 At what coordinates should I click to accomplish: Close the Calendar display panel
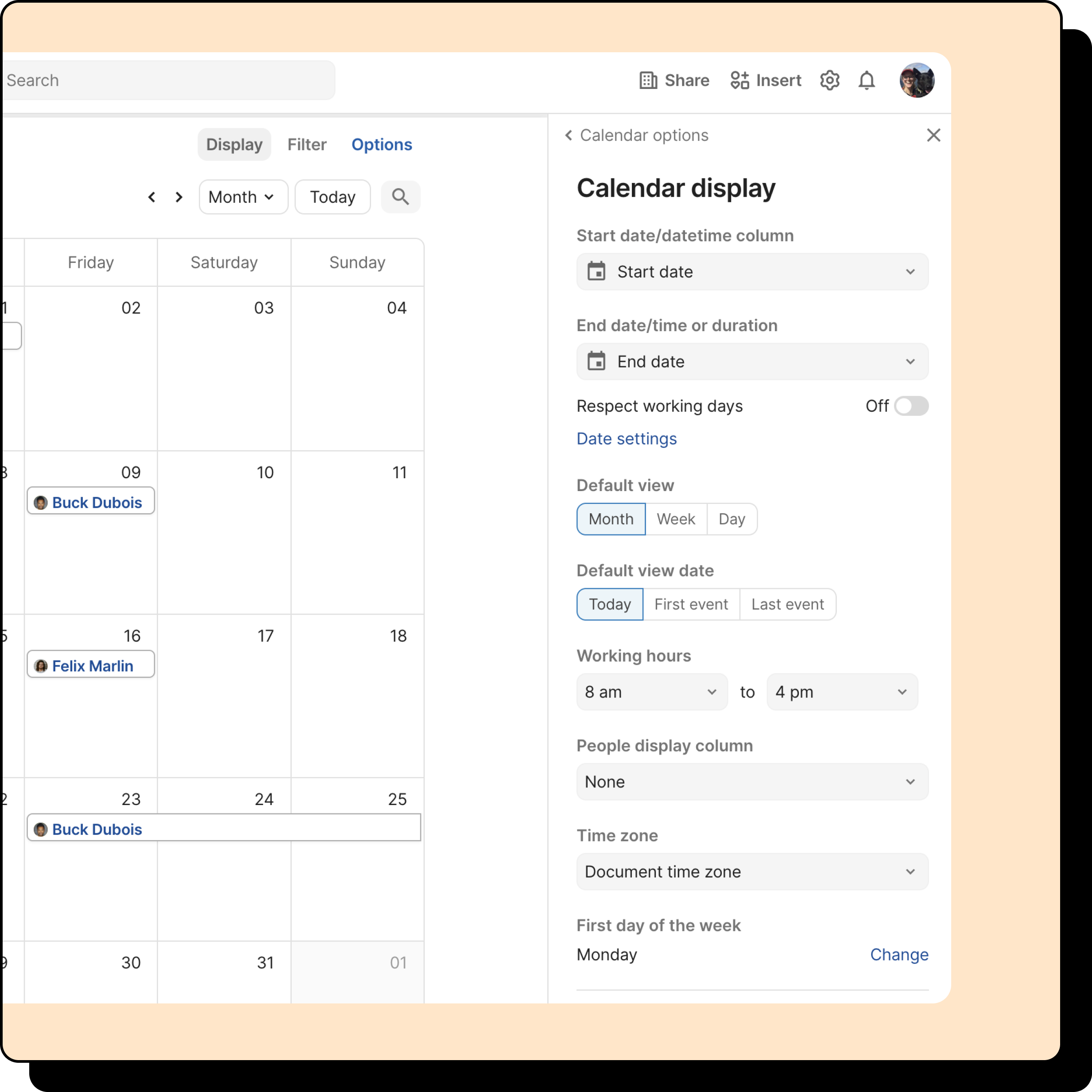pyautogui.click(x=933, y=135)
